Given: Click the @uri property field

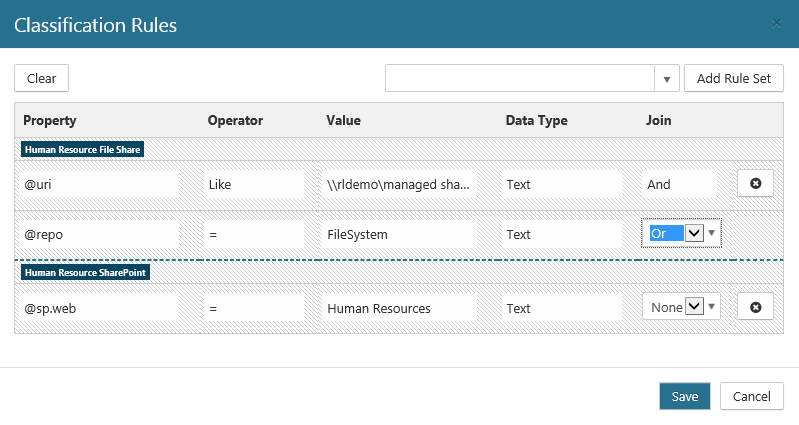Looking at the screenshot, I should pos(98,184).
